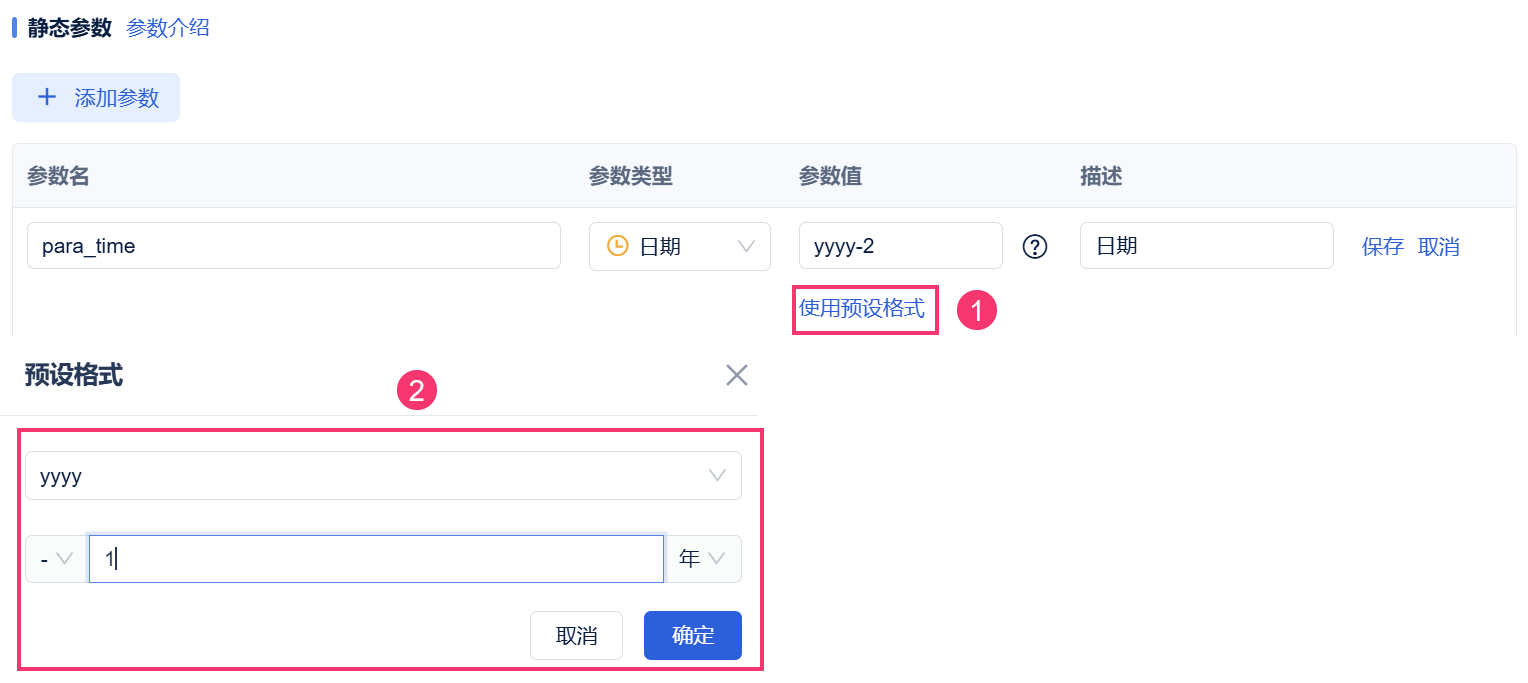The width and height of the screenshot is (1528, 683).
Task: Save the parameter row via 保存
Action: pyautogui.click(x=1383, y=247)
